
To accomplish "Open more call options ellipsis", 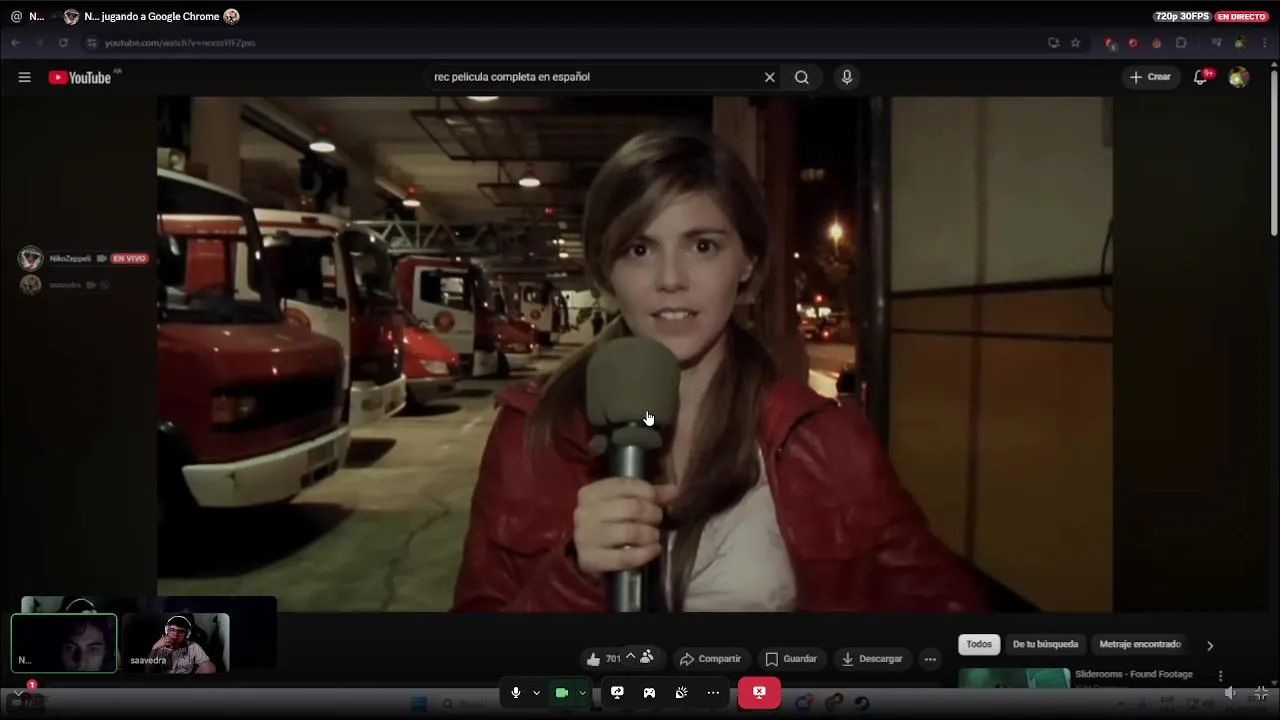I will 713,692.
